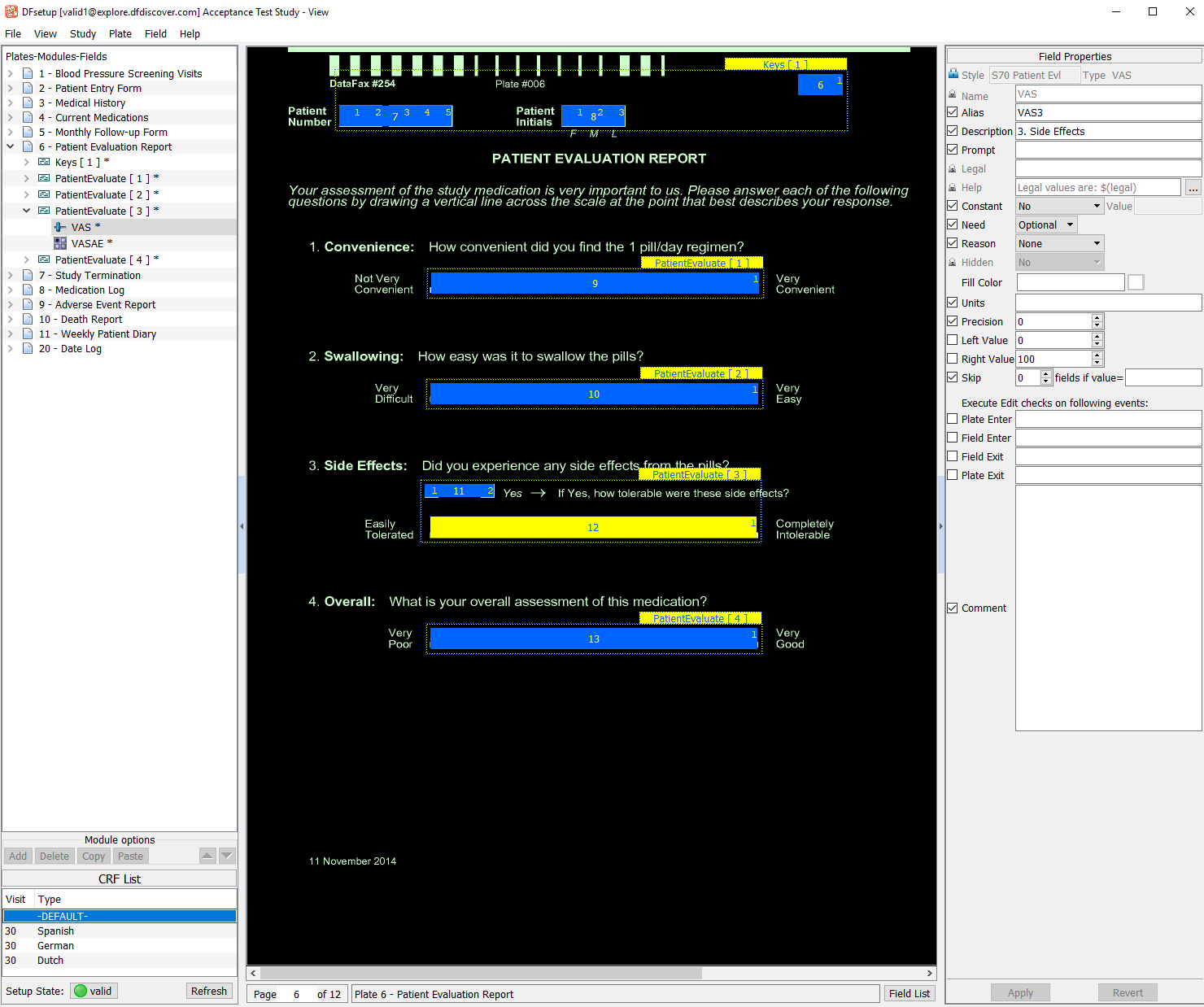Click the Refresh button

tap(209, 991)
